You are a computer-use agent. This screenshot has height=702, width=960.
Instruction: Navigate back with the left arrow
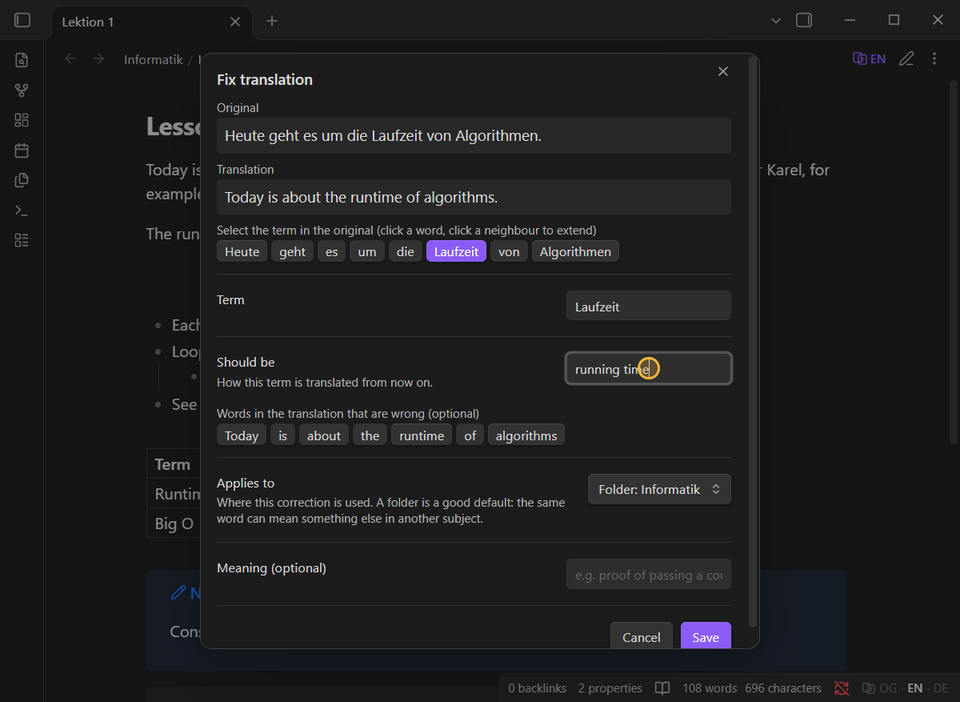coord(70,59)
